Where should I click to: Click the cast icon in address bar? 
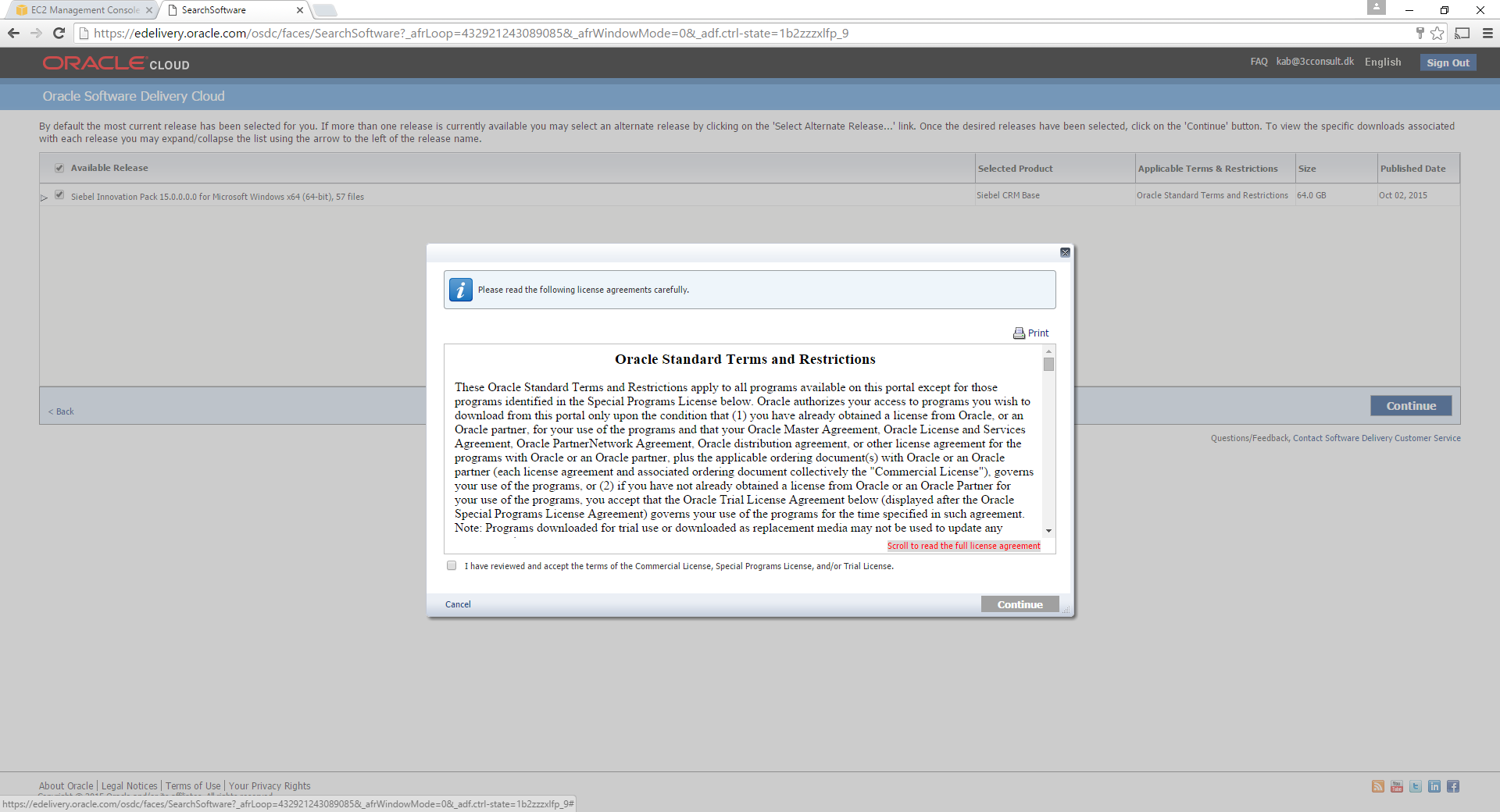coord(1462,33)
